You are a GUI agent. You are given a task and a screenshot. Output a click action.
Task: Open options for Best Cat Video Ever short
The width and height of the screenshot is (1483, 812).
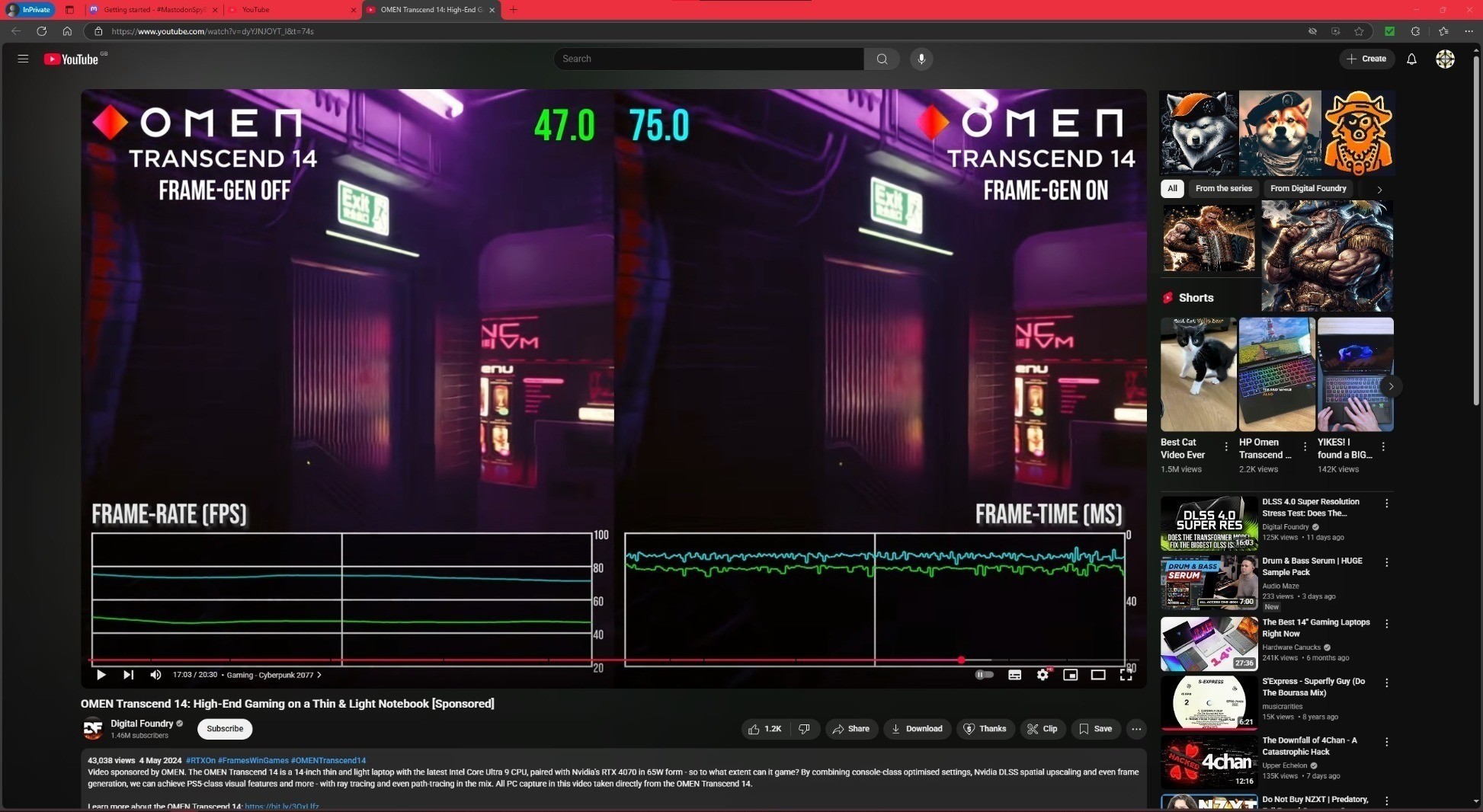click(x=1226, y=446)
